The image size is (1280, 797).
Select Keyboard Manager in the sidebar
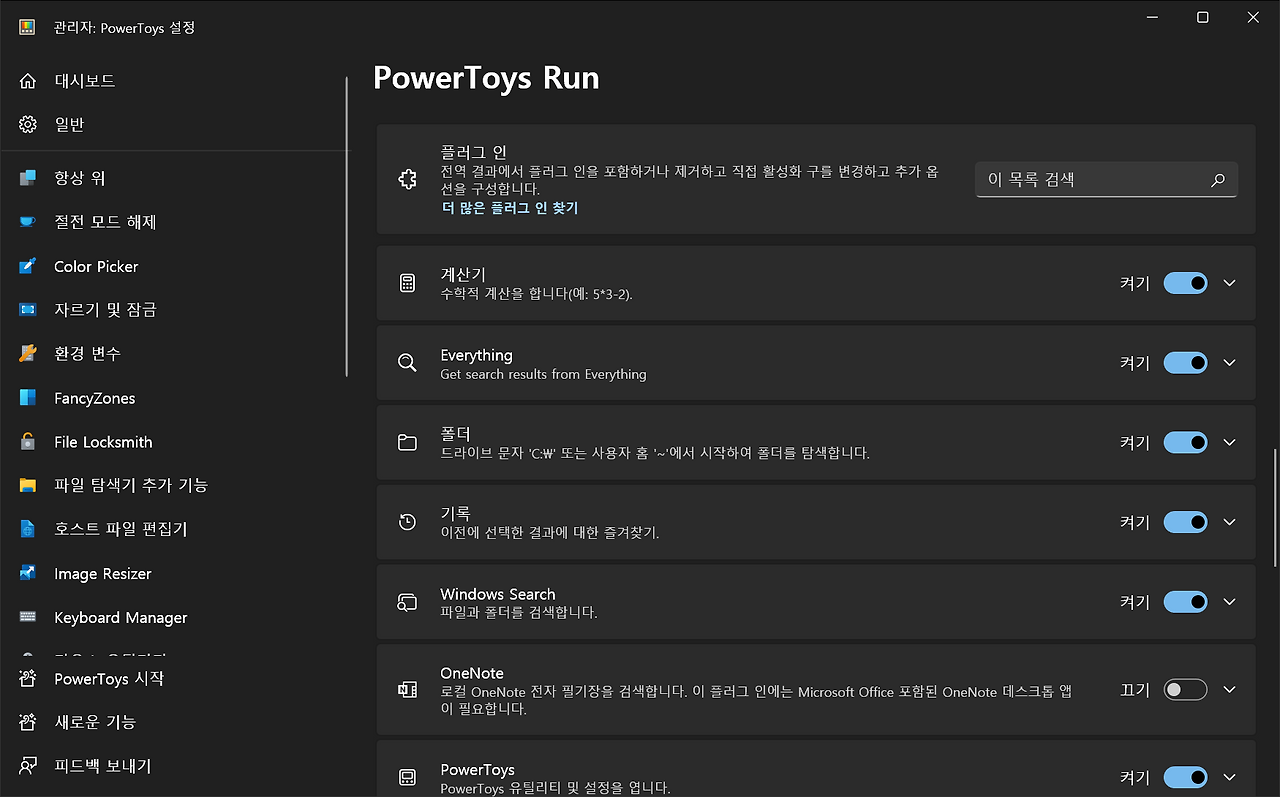[x=120, y=617]
